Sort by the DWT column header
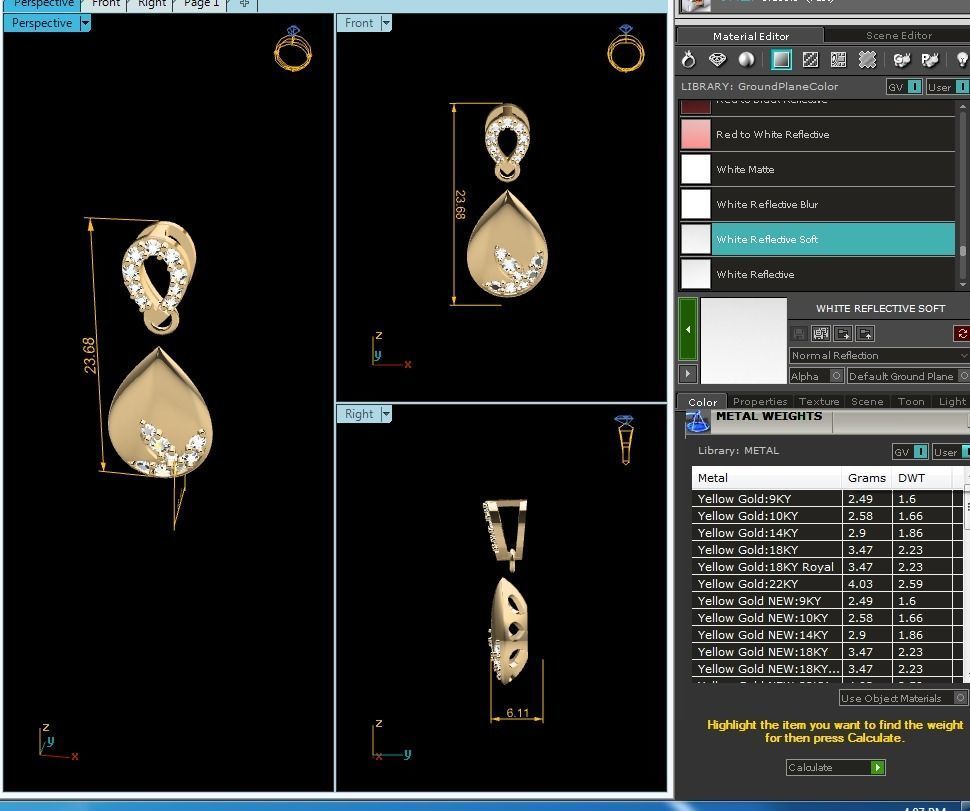This screenshot has height=811, width=970. (x=921, y=478)
